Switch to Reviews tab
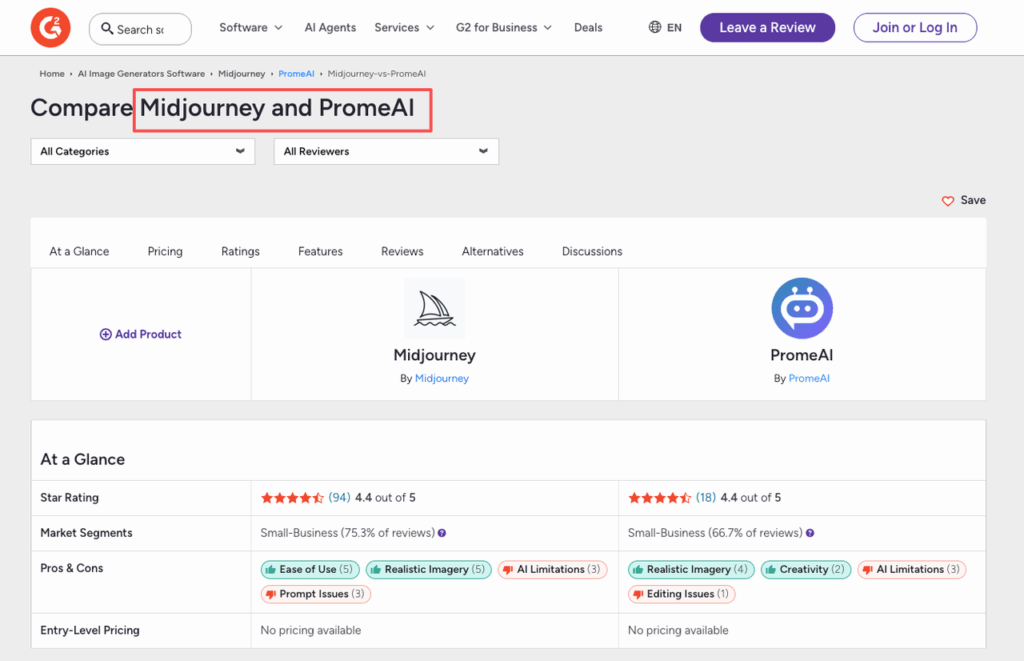 [402, 251]
